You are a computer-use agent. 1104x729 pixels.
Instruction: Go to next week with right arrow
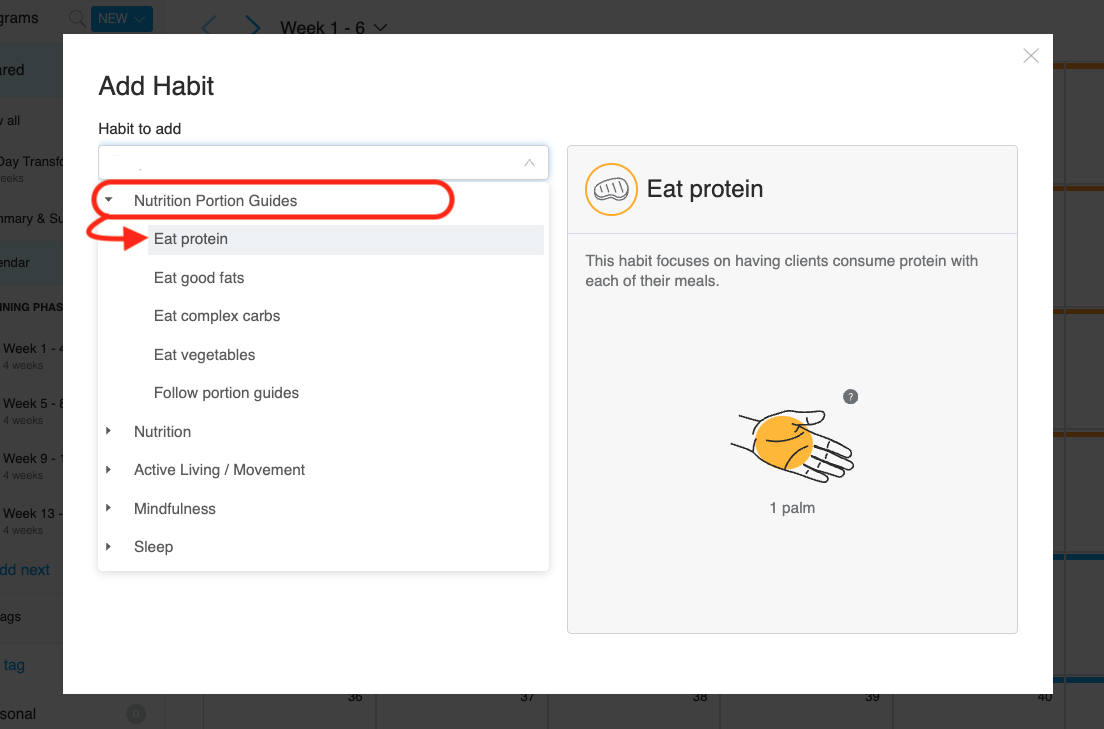(253, 27)
